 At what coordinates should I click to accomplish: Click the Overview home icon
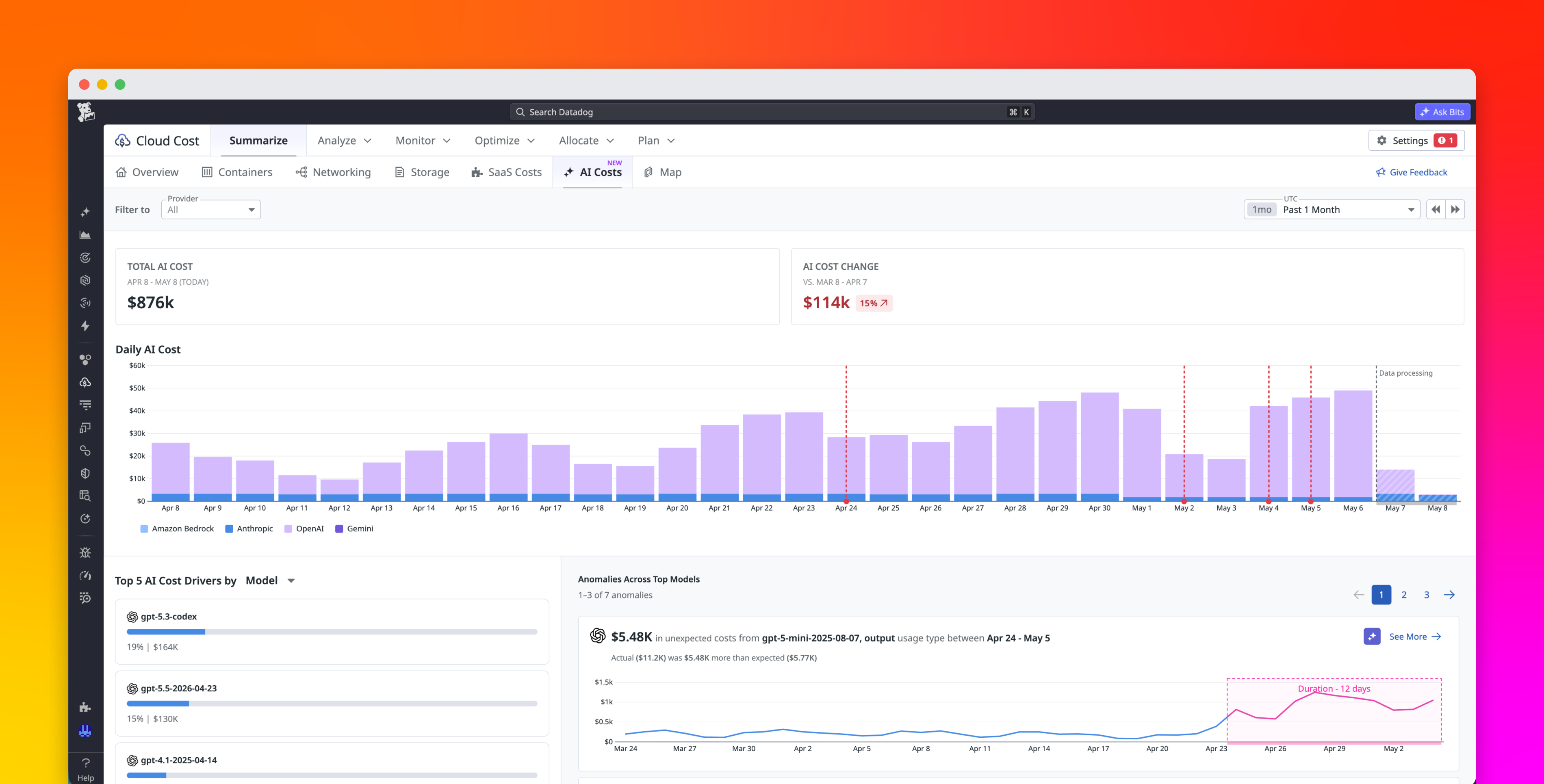click(121, 172)
